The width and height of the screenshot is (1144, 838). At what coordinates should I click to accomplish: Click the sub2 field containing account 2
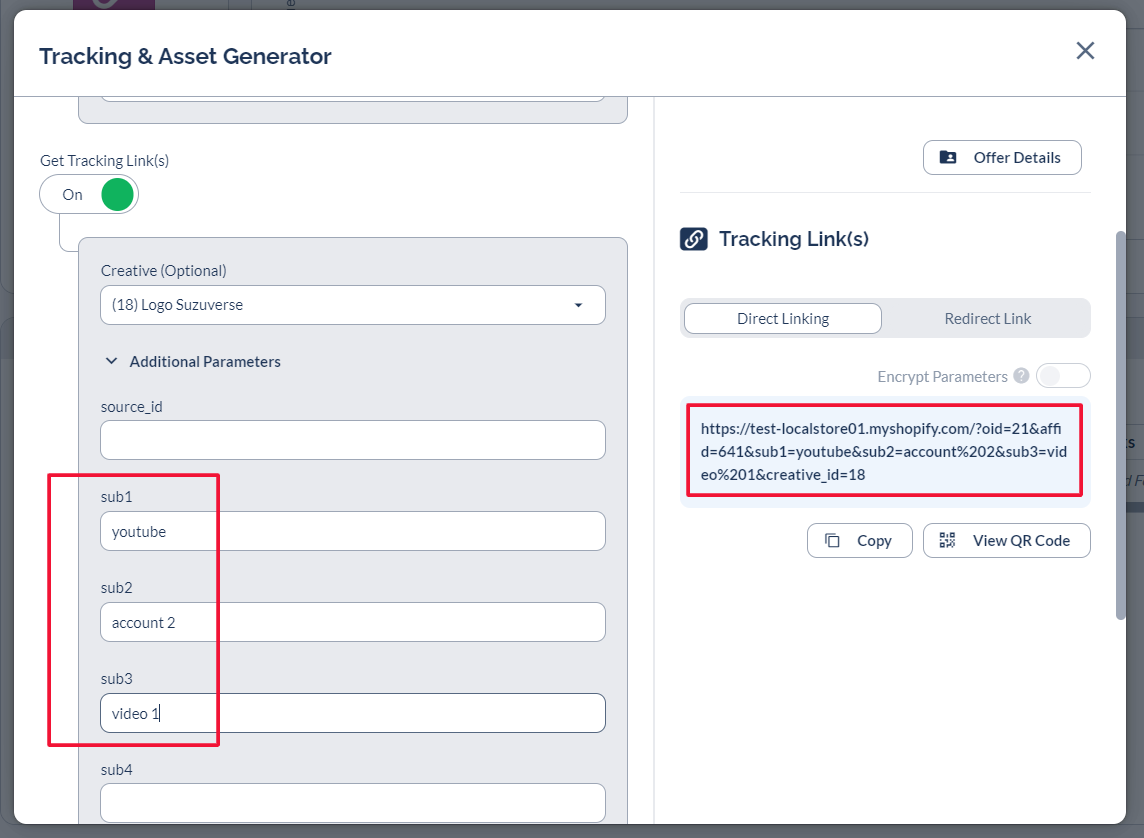(x=352, y=622)
